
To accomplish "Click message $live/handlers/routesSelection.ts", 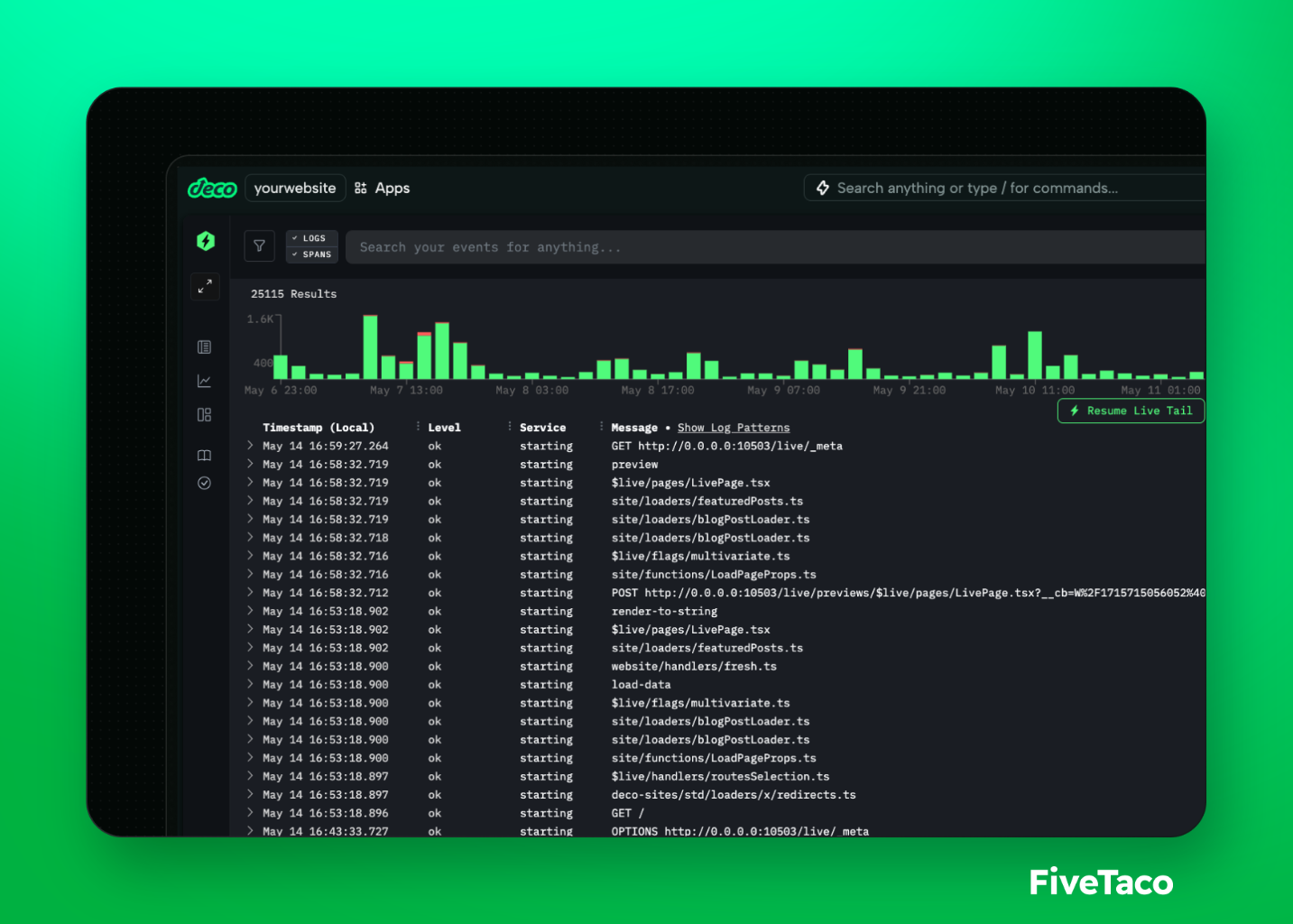I will click(720, 776).
